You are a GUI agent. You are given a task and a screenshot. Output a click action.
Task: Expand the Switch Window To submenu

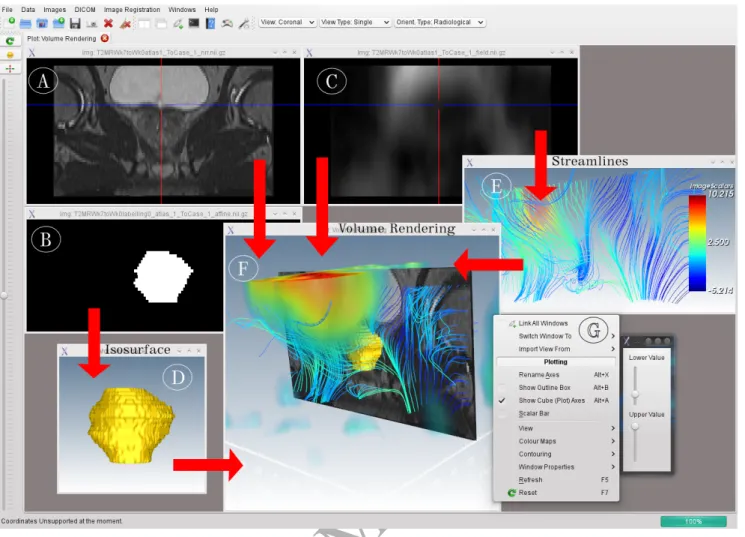pos(556,336)
